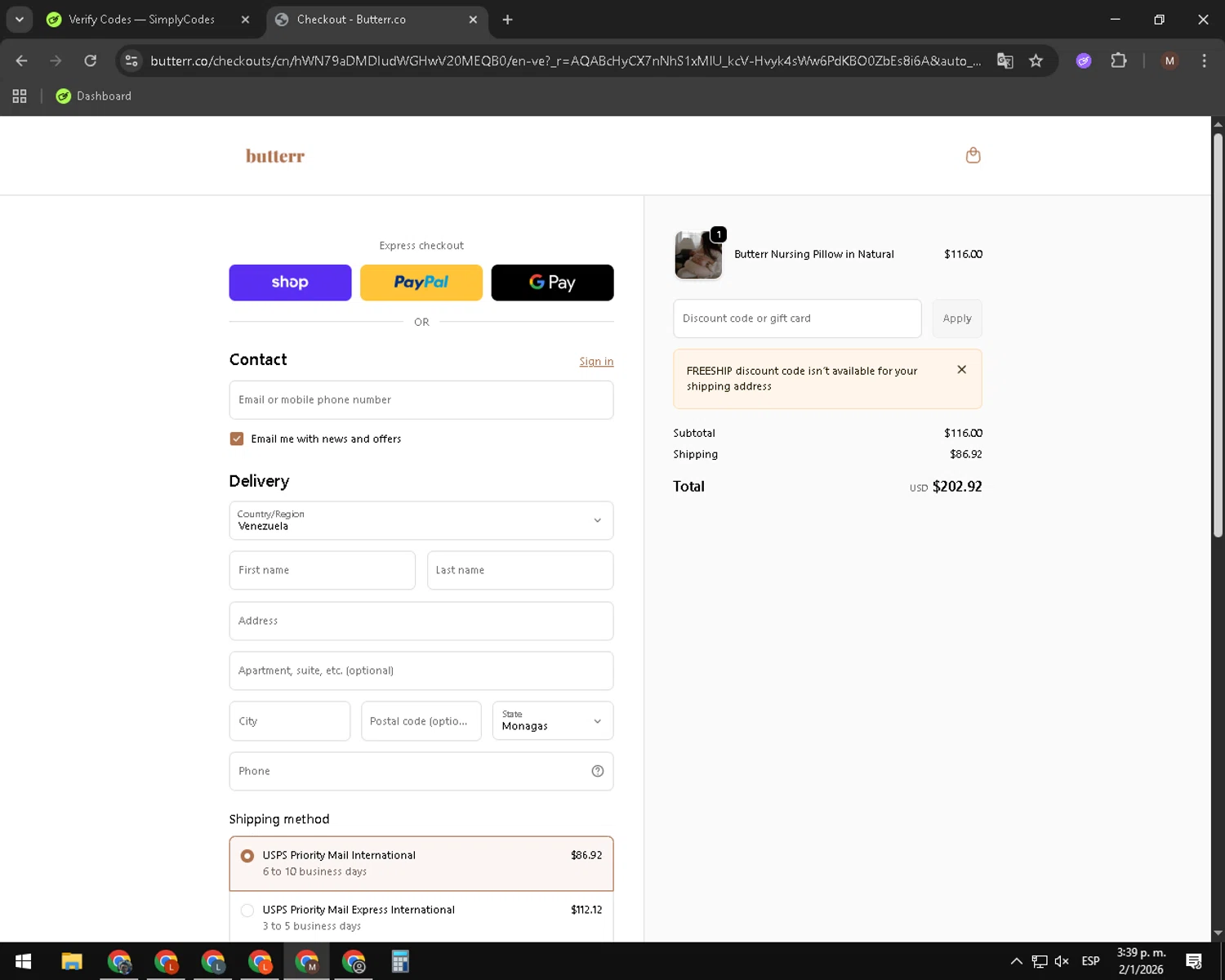Click the First name field

(323, 570)
